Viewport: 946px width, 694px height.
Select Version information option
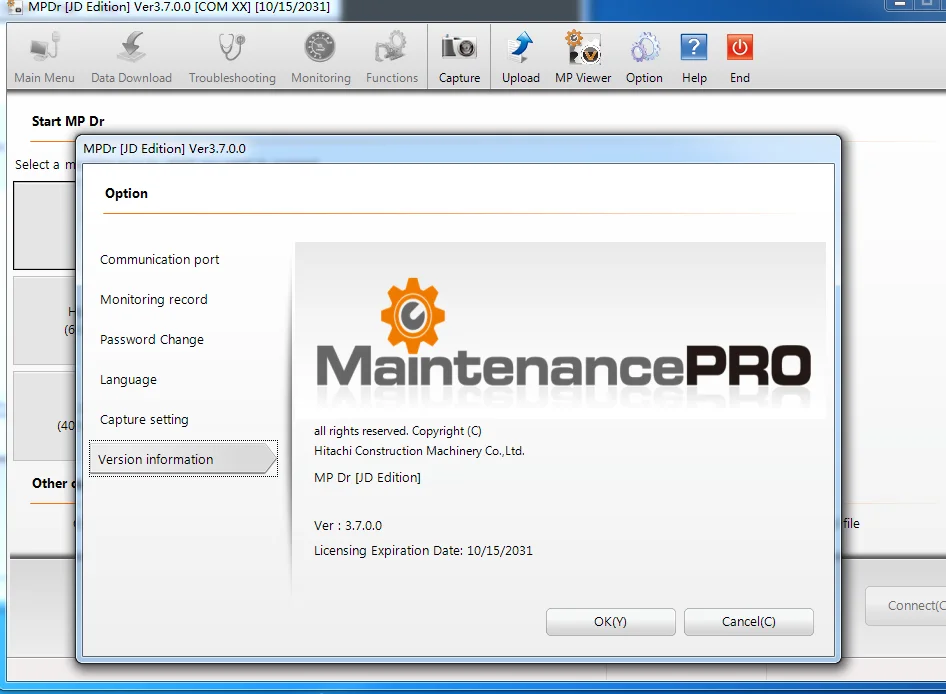183,459
